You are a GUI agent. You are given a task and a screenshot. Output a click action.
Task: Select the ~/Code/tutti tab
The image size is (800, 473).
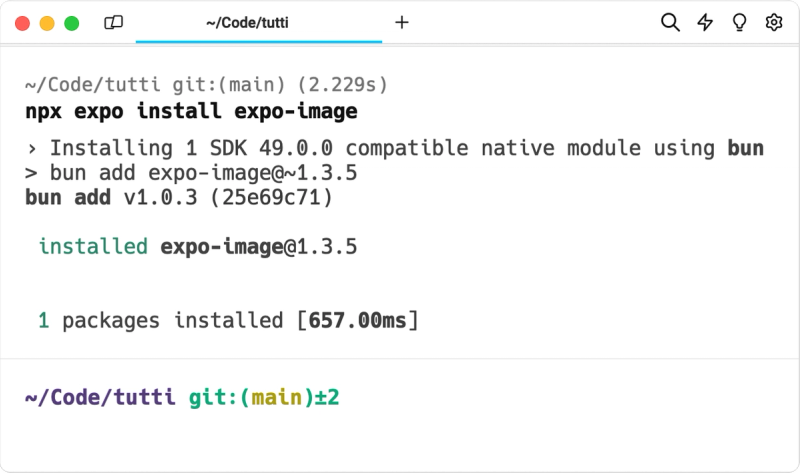[259, 23]
